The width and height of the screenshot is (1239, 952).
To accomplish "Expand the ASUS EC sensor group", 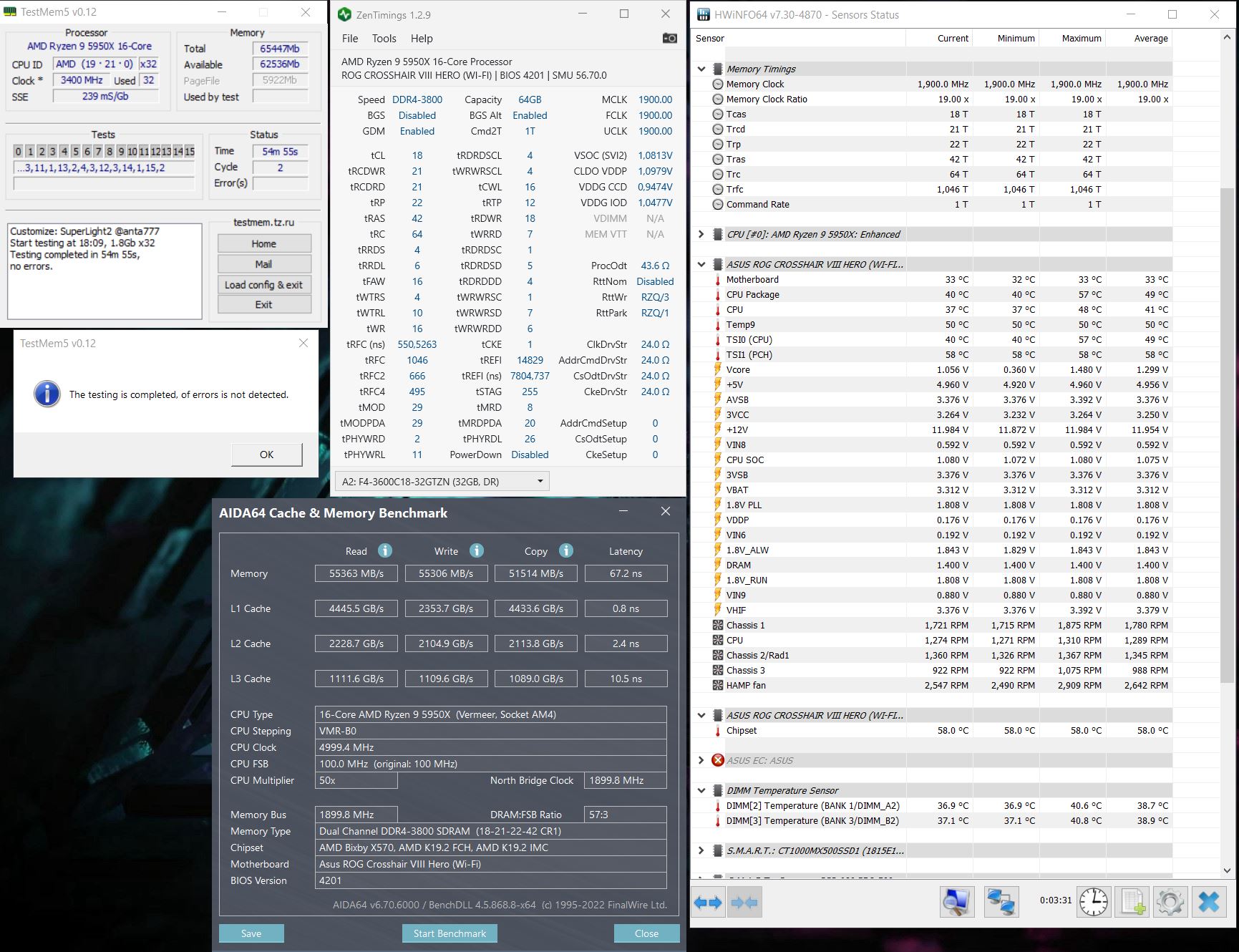I will (x=701, y=760).
